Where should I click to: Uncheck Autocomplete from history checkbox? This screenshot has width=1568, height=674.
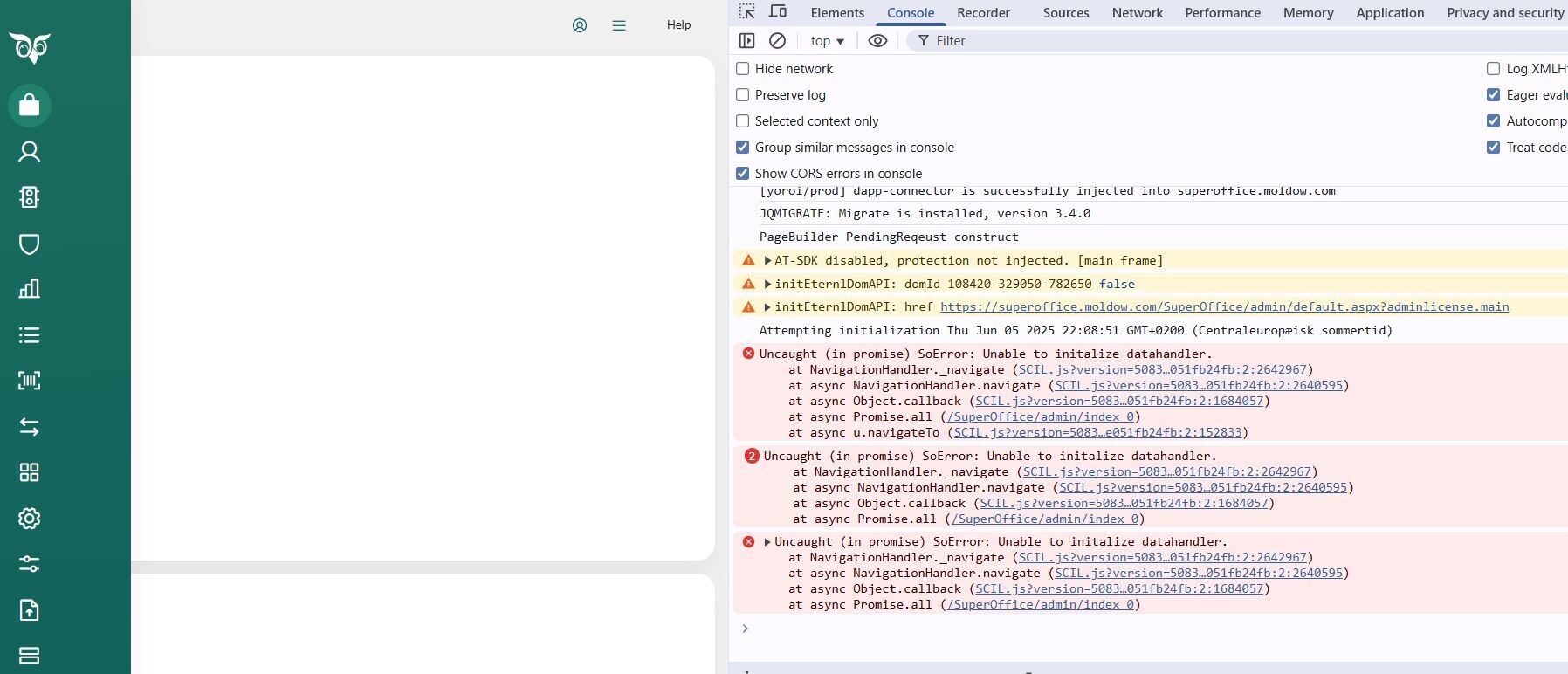tap(1494, 121)
